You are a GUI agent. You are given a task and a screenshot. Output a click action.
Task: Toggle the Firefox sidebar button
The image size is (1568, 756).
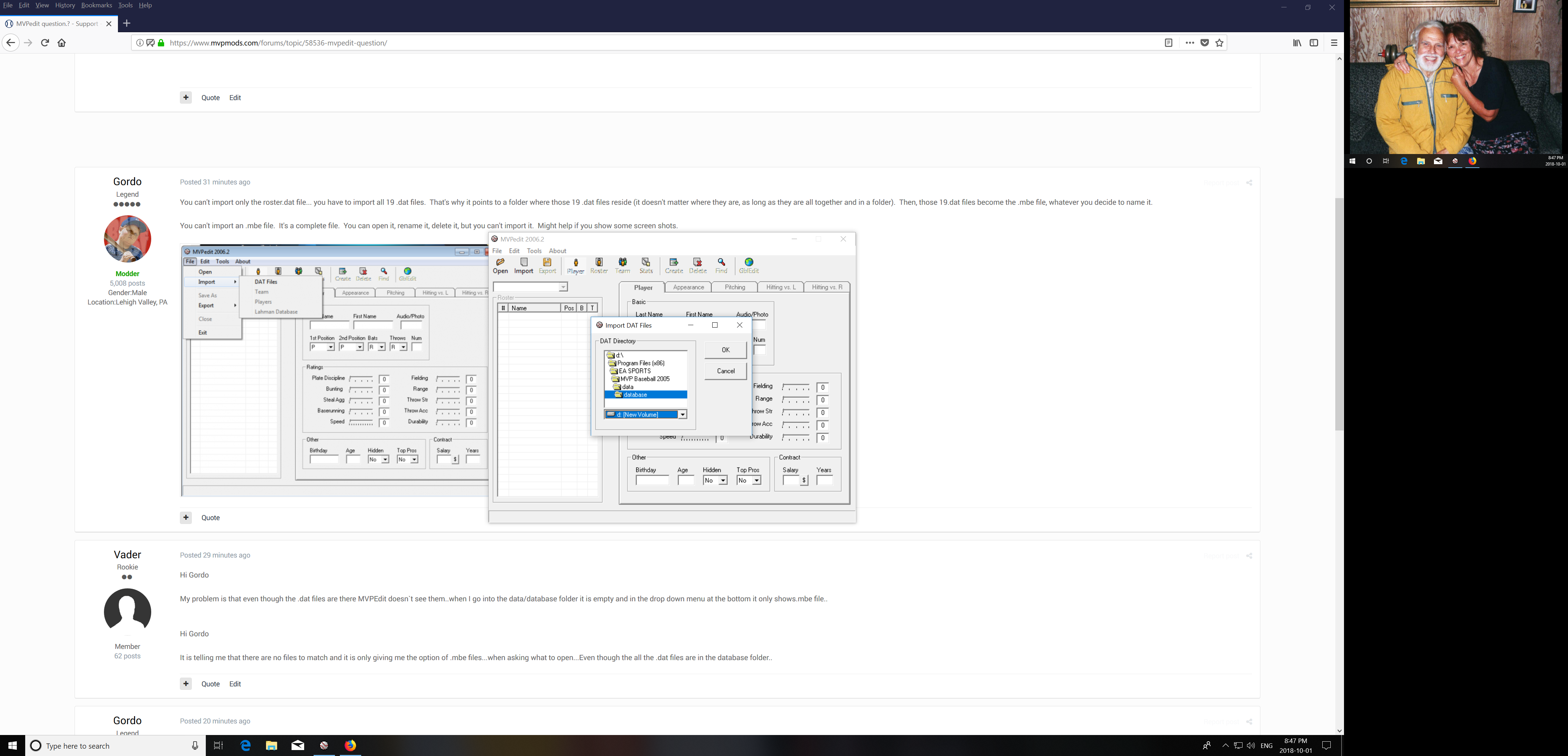[1314, 43]
